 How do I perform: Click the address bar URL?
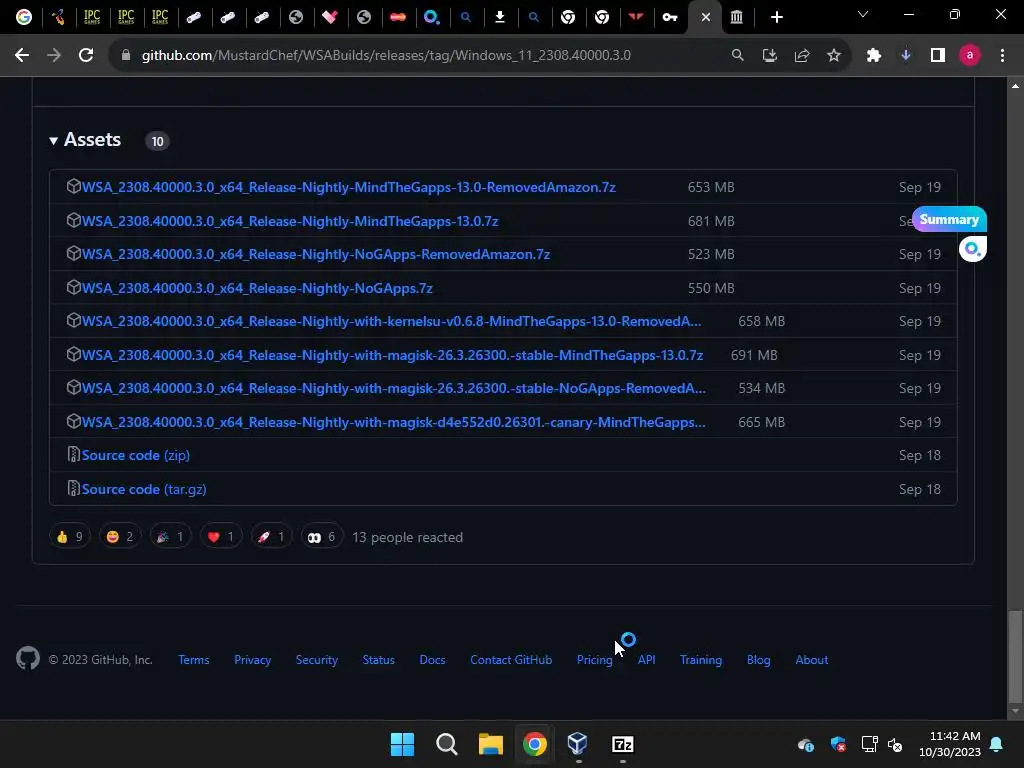[x=386, y=56]
